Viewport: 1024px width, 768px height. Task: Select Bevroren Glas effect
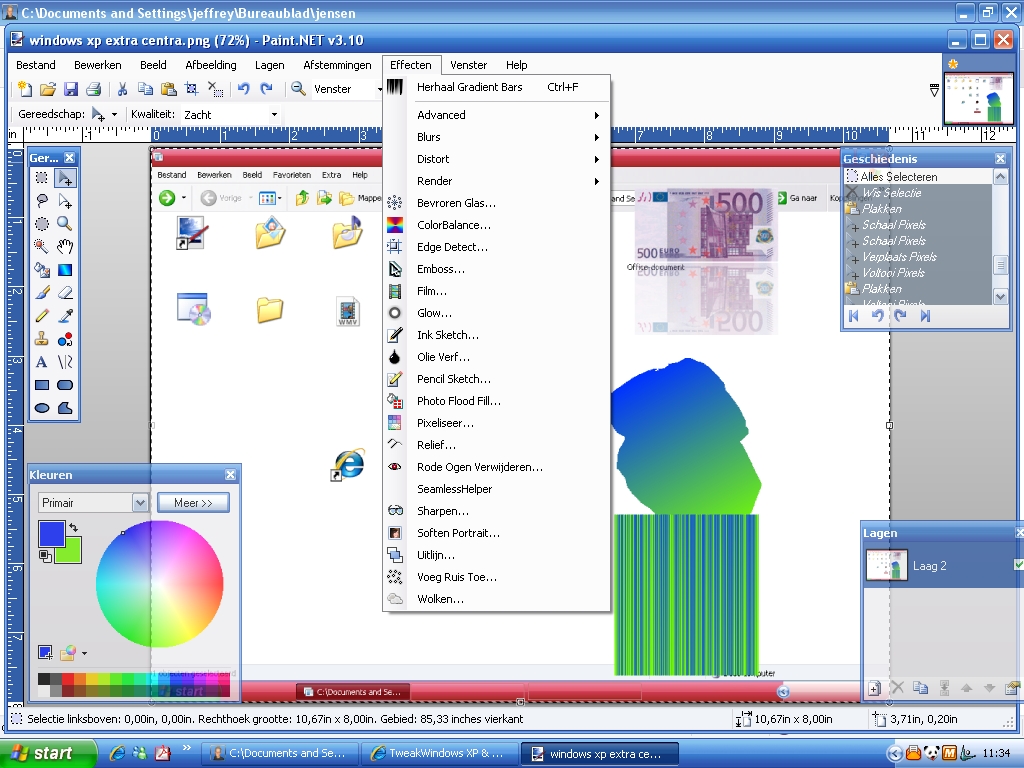click(x=496, y=203)
